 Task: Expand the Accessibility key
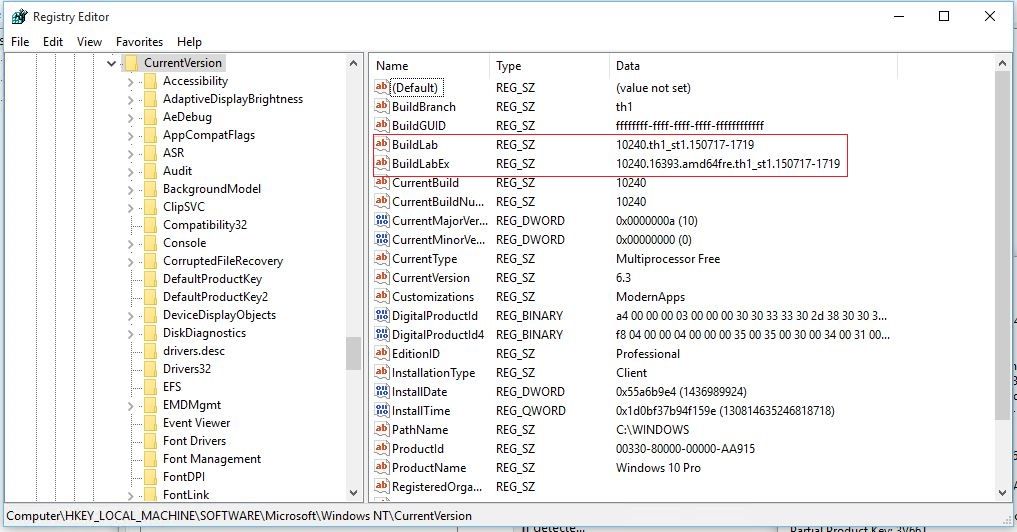[130, 82]
